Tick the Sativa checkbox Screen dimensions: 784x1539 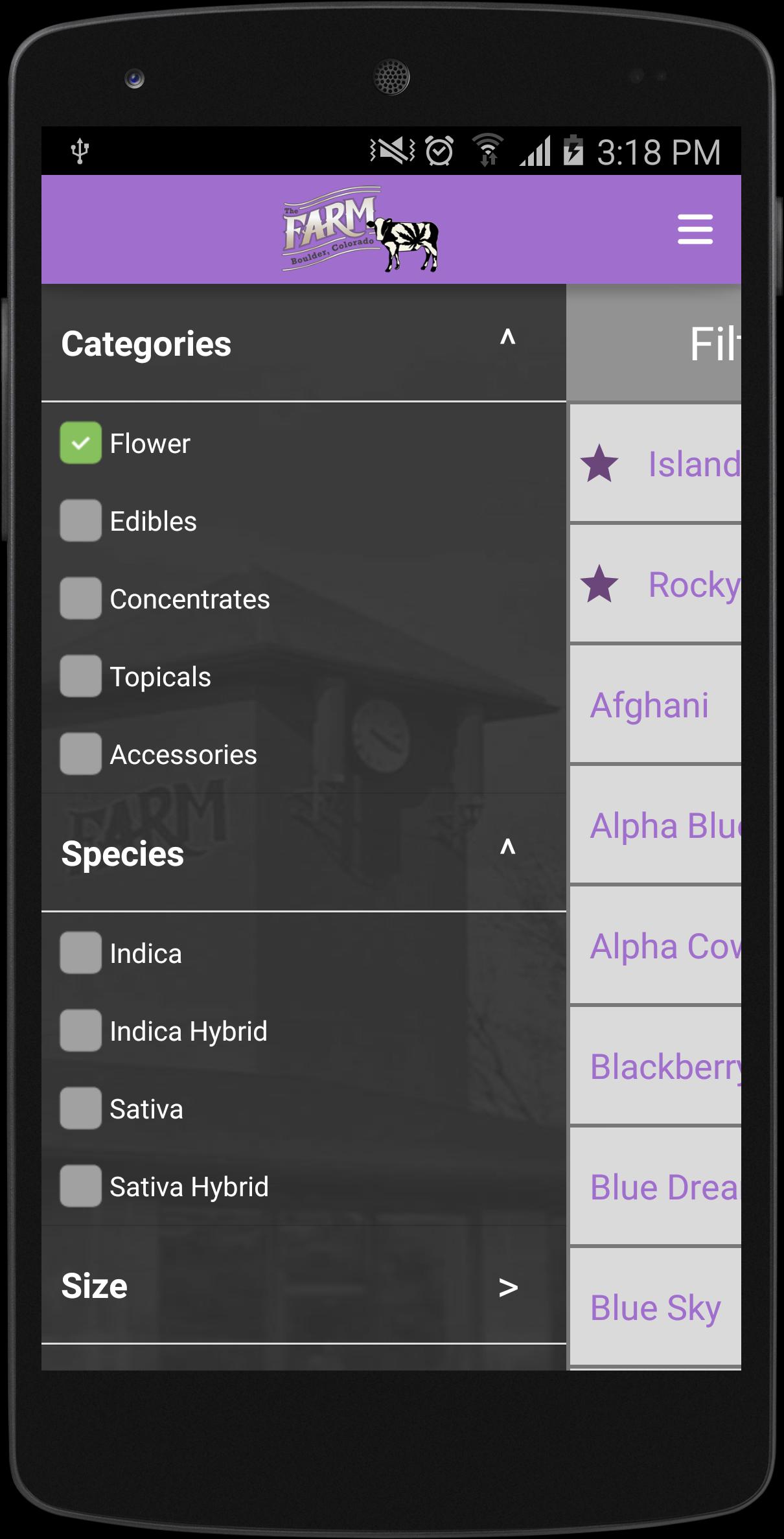tap(81, 1109)
